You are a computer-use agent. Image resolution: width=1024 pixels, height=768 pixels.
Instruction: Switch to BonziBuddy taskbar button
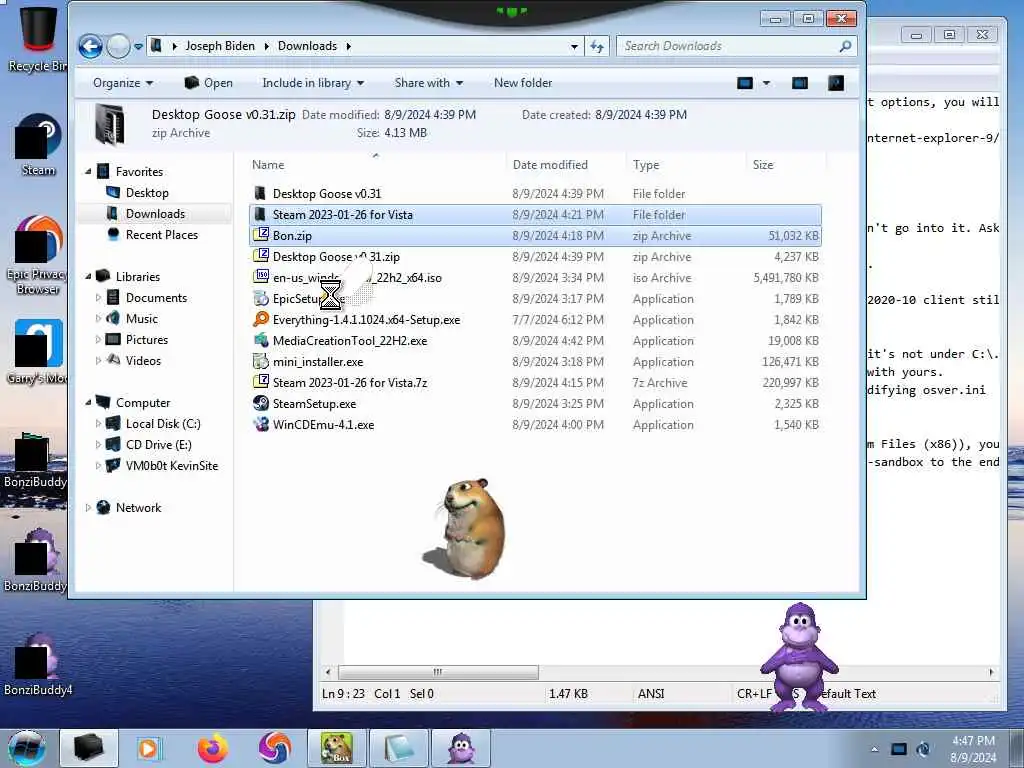[x=461, y=748]
